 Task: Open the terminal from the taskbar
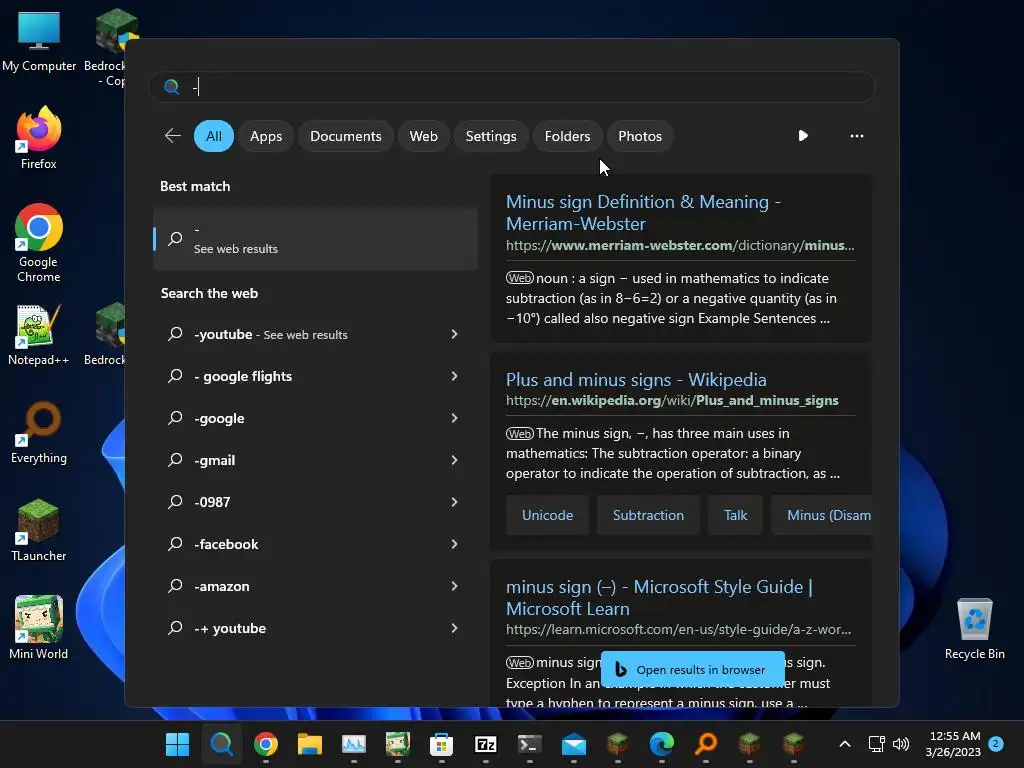(x=530, y=744)
